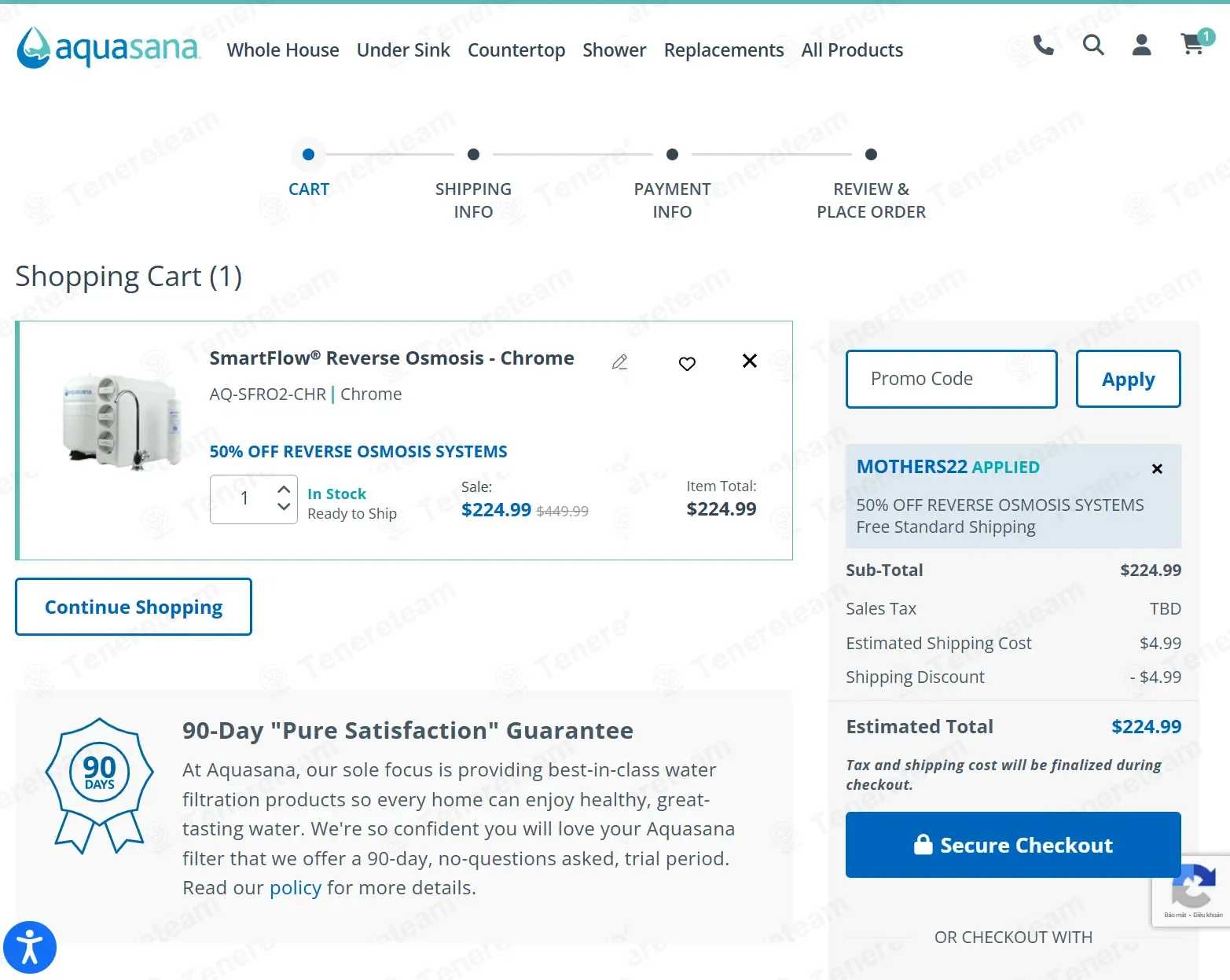Click the SmartFlow product thumbnail image

coord(122,422)
